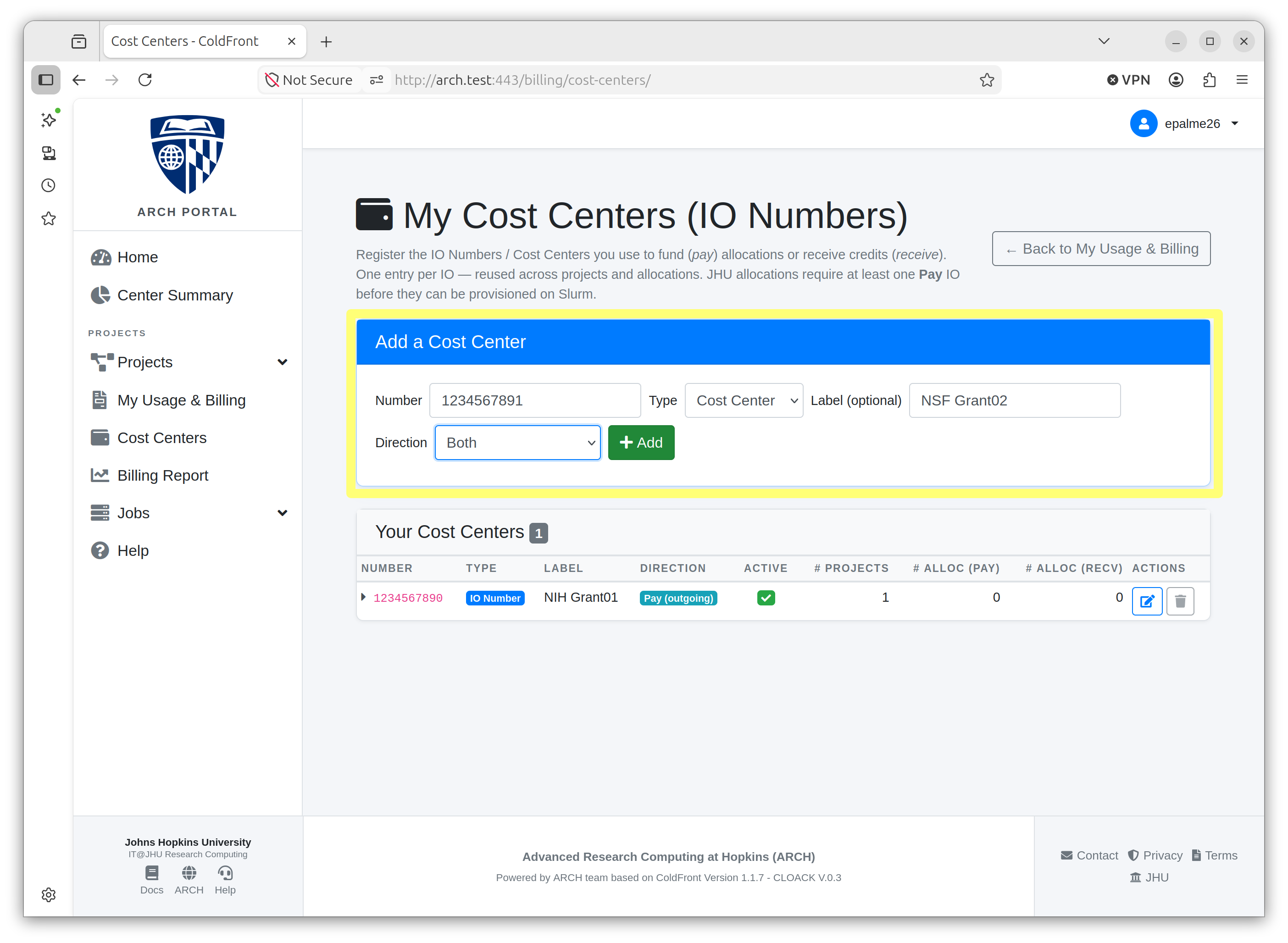This screenshot has height=943, width=1288.
Task: Expand the Projects sidebar chevron
Action: 282,362
